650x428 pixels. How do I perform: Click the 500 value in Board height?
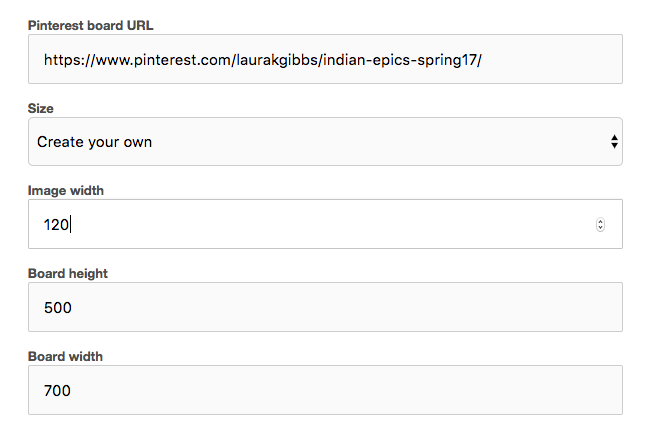click(58, 308)
